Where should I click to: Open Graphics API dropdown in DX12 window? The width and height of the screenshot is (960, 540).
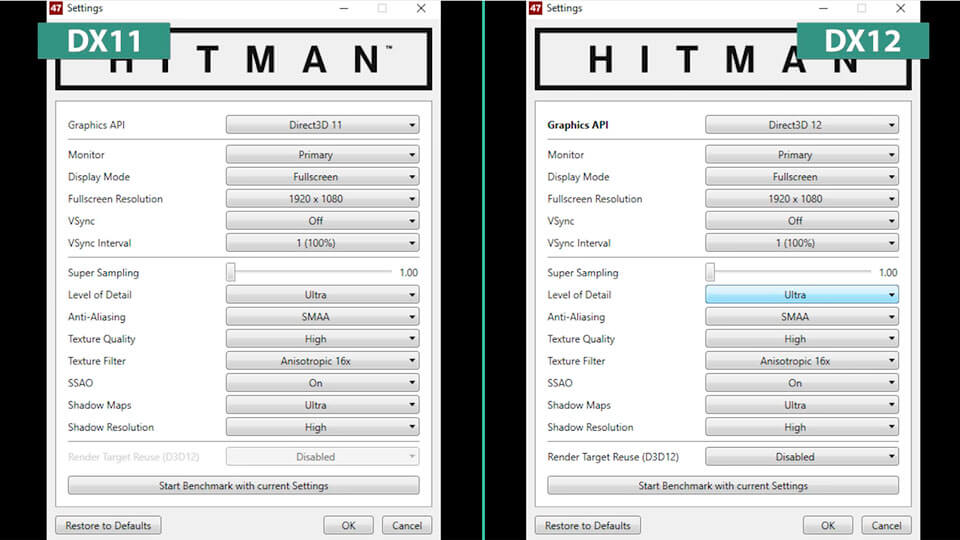802,125
